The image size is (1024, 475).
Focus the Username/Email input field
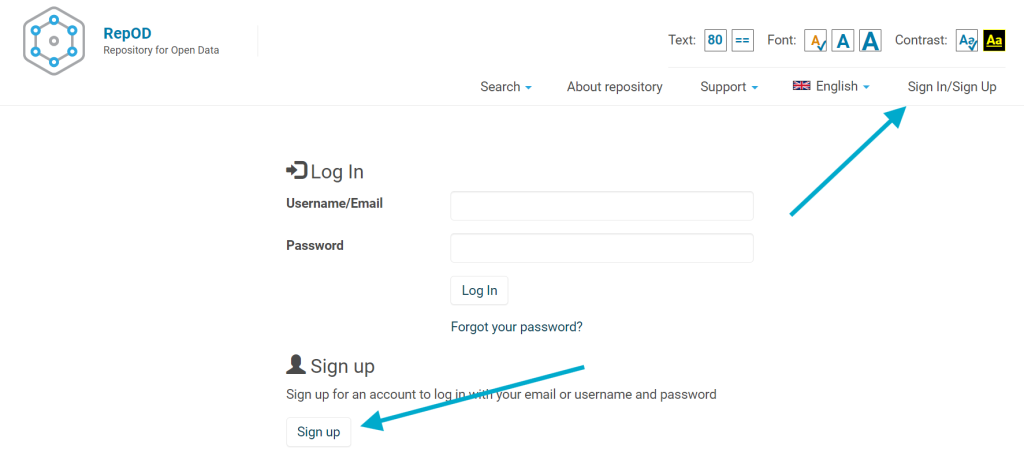[x=602, y=206]
